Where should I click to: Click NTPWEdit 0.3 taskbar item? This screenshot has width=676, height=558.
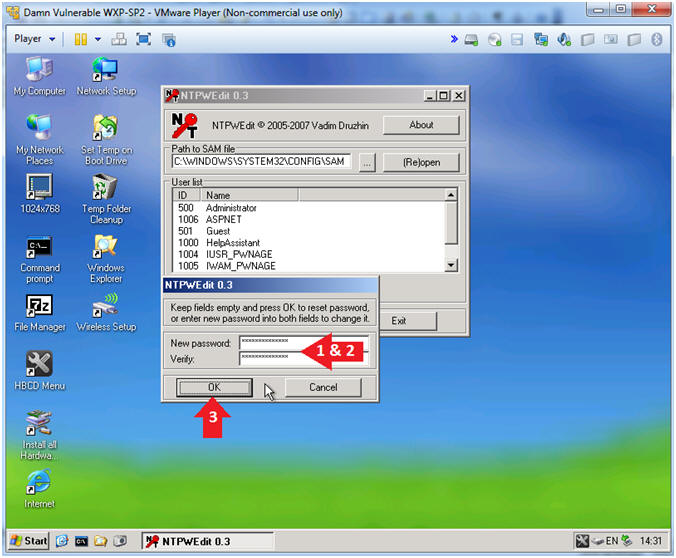[207, 541]
